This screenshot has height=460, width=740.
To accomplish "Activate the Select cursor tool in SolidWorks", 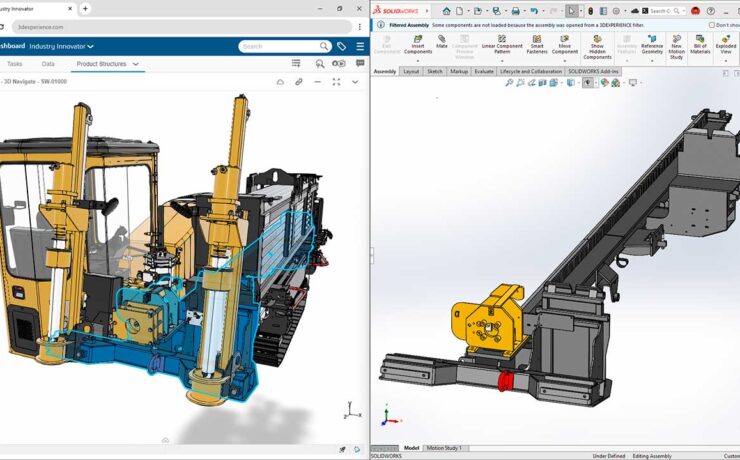I will pyautogui.click(x=572, y=11).
